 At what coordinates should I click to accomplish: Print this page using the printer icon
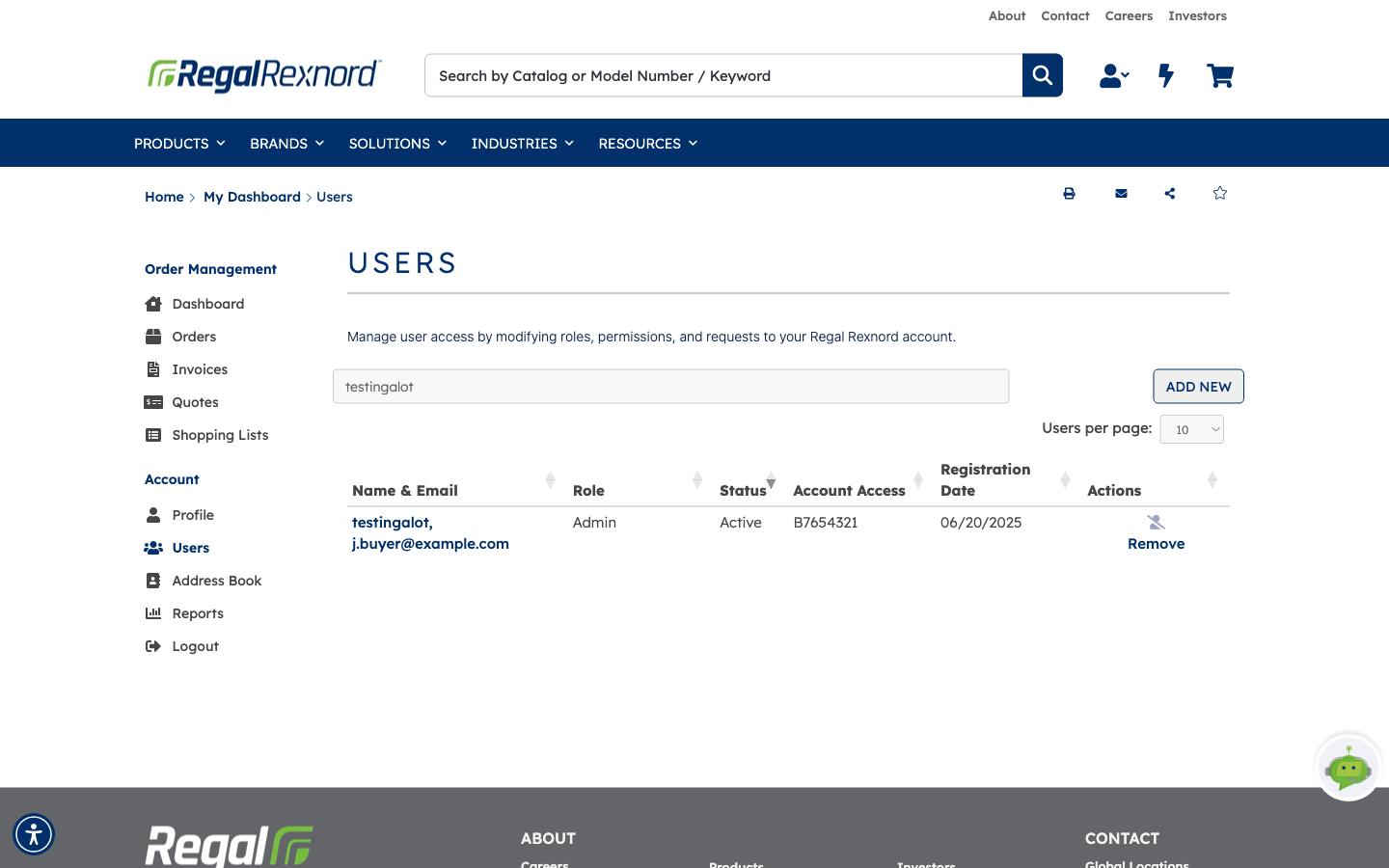pos(1069,194)
